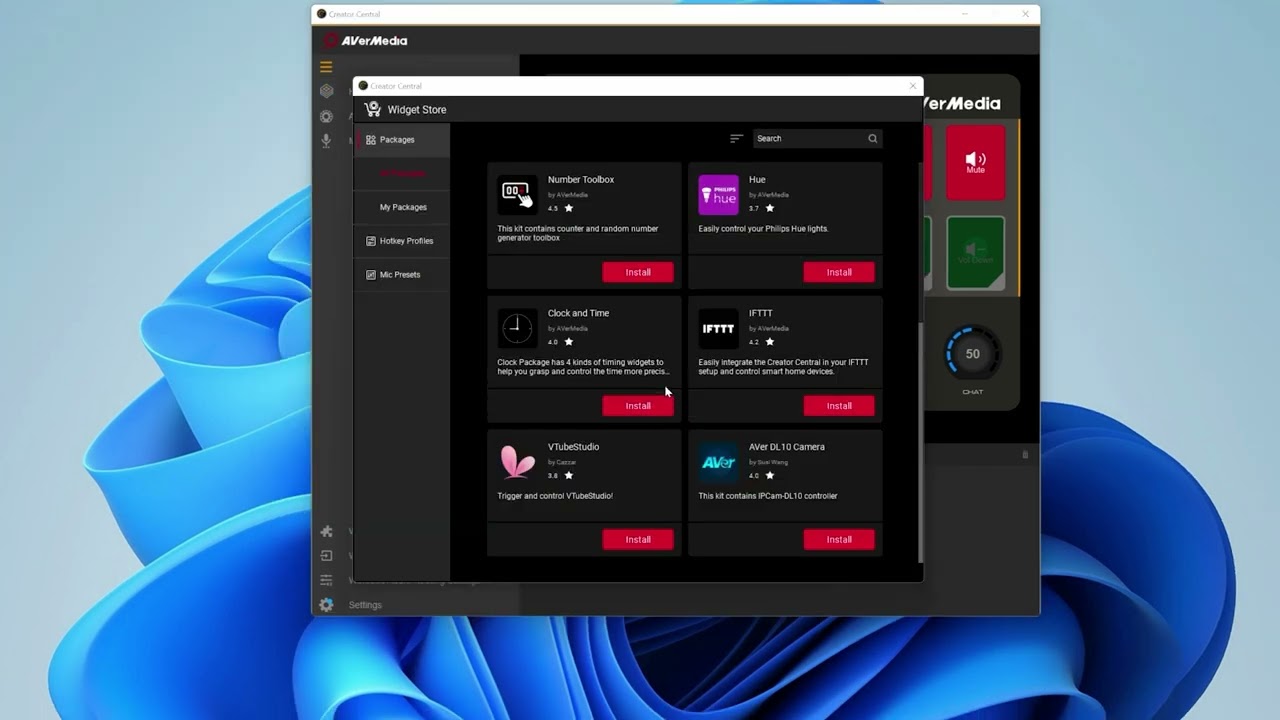Screen dimensions: 1280x720
Task: Click the green Vol Down key in the main window
Action: click(x=975, y=253)
